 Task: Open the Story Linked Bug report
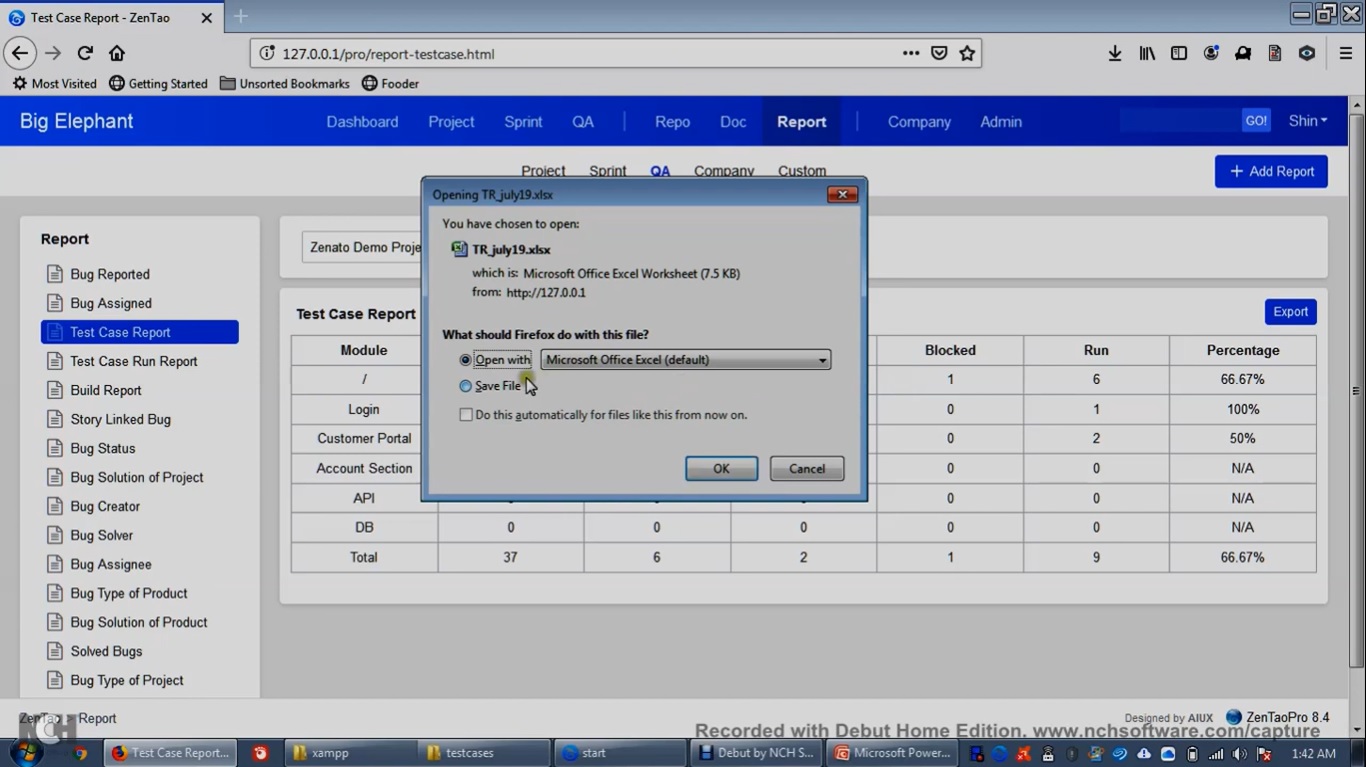tap(121, 419)
